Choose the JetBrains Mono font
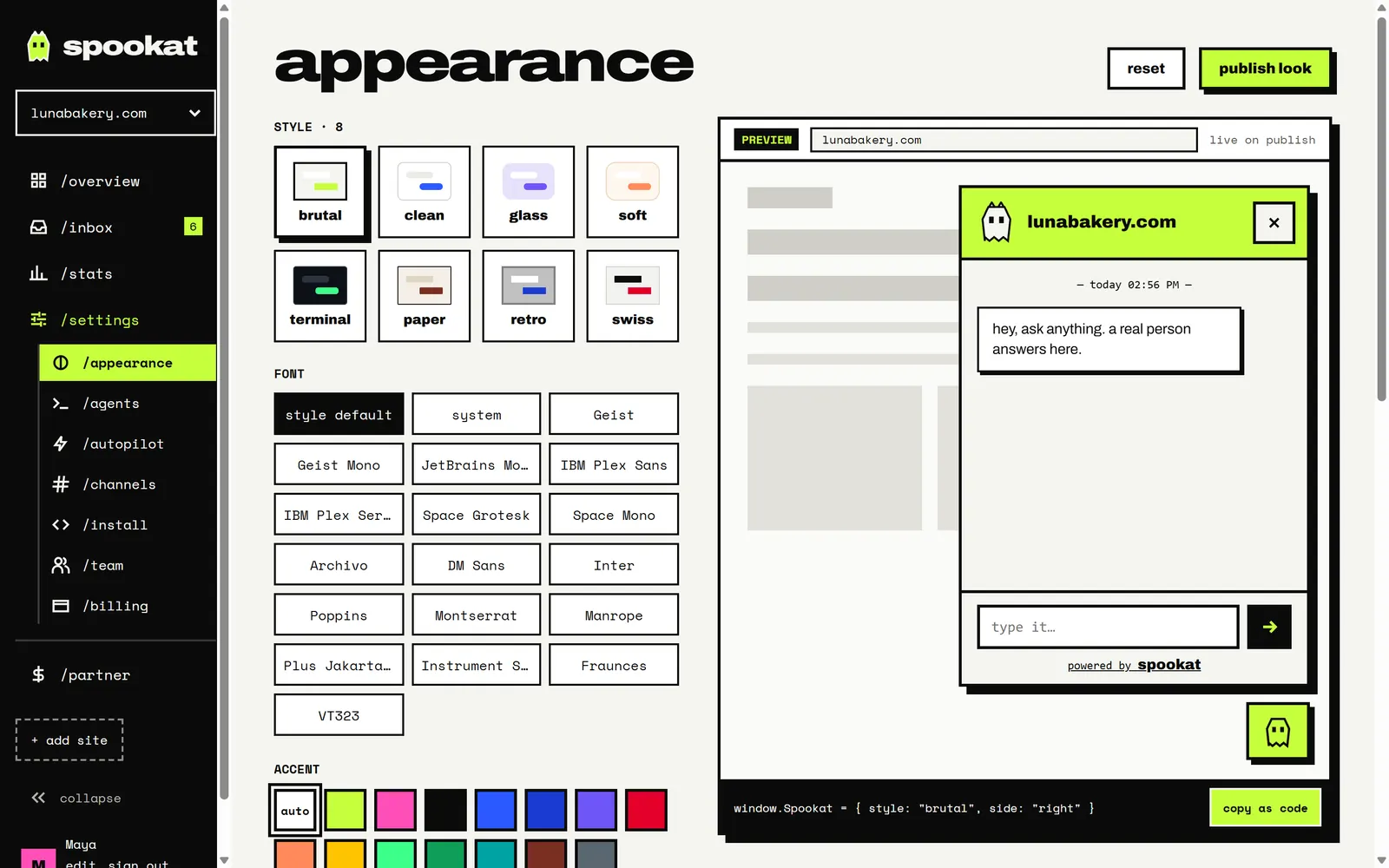 pyautogui.click(x=476, y=465)
